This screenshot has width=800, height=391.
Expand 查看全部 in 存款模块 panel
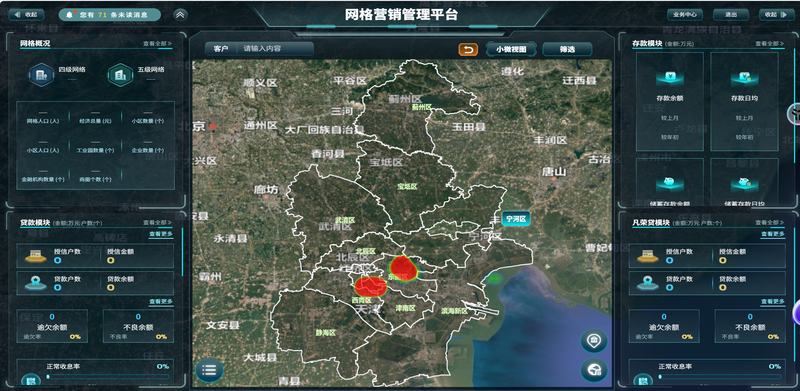pos(769,44)
